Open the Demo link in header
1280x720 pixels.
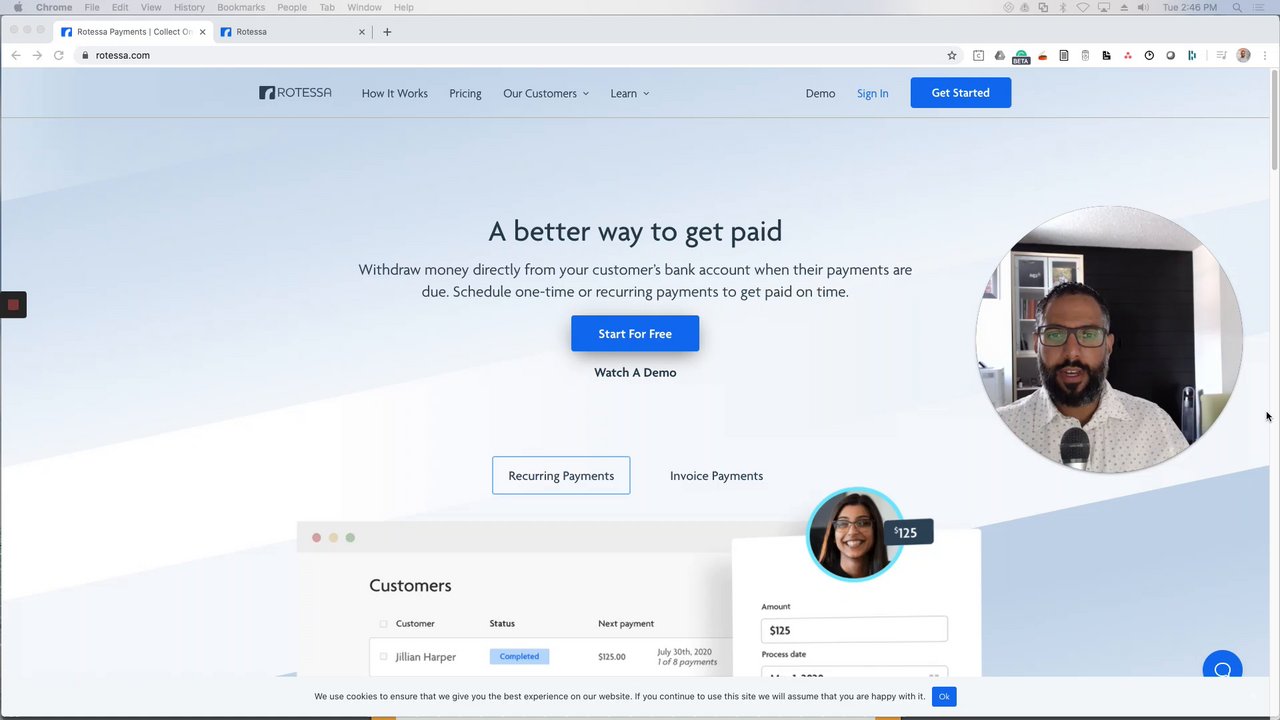point(820,93)
